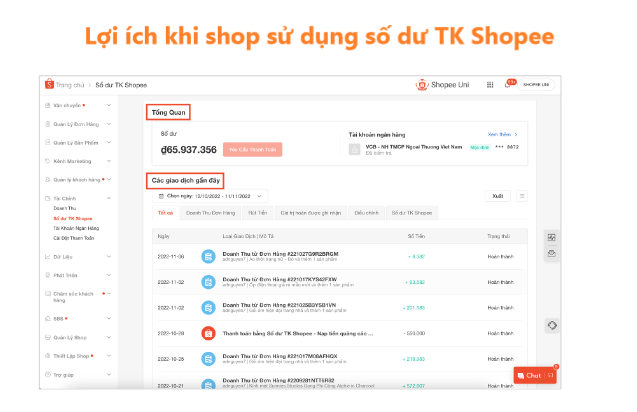
Task: Click the Số Tiền column header
Action: click(416, 236)
